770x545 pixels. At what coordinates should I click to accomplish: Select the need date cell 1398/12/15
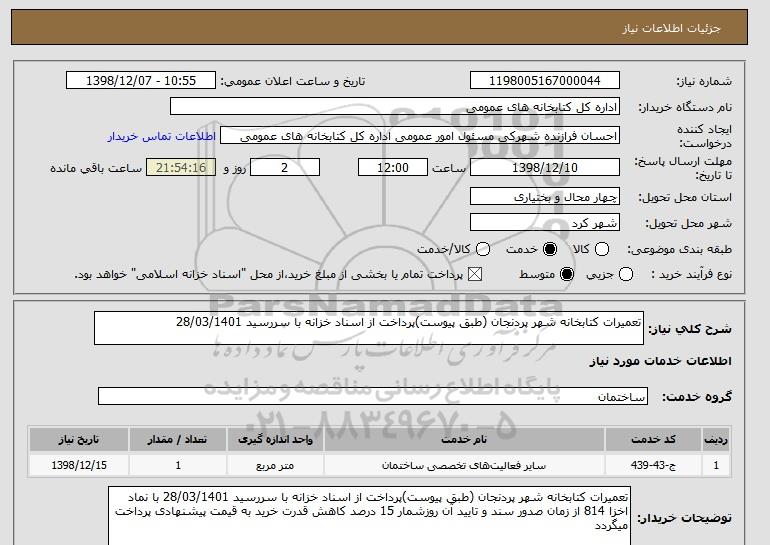pos(79,465)
